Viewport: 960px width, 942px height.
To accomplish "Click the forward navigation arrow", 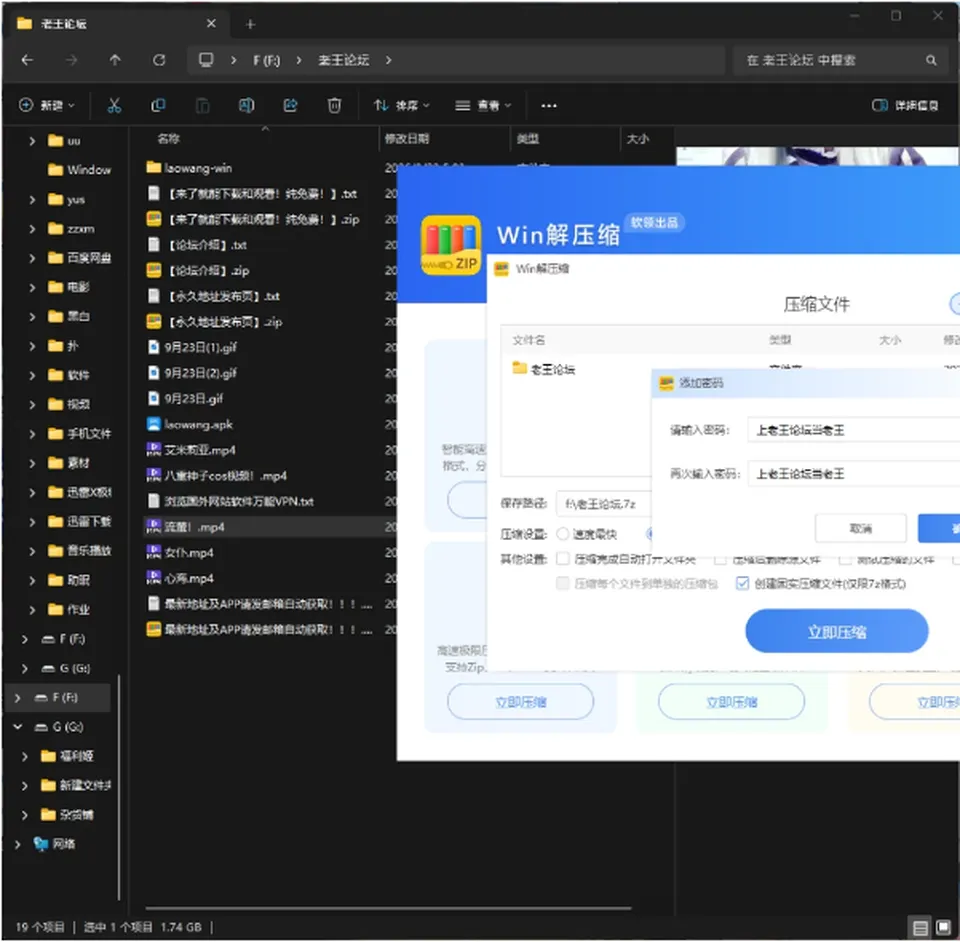I will 72,60.
